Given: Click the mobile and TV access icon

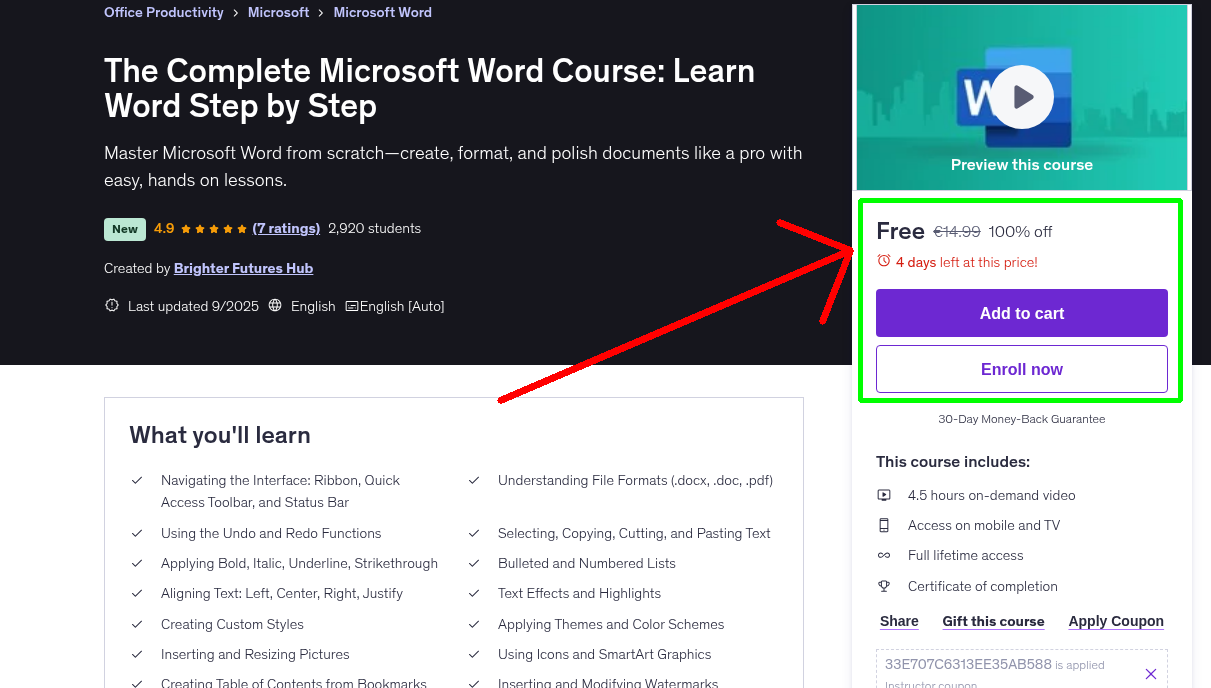Looking at the screenshot, I should [x=884, y=524].
